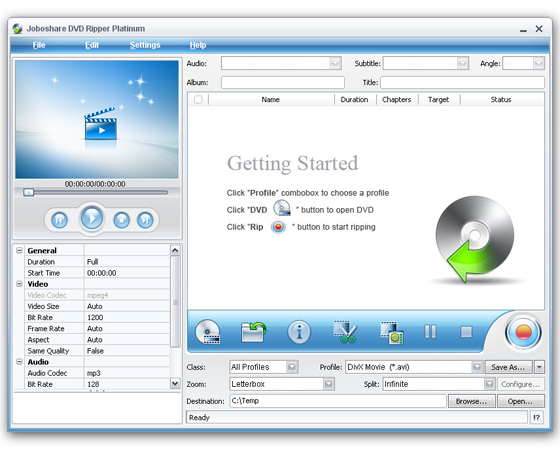This screenshot has width=560, height=449.
Task: Click the open folder toolbar icon
Action: click(253, 332)
